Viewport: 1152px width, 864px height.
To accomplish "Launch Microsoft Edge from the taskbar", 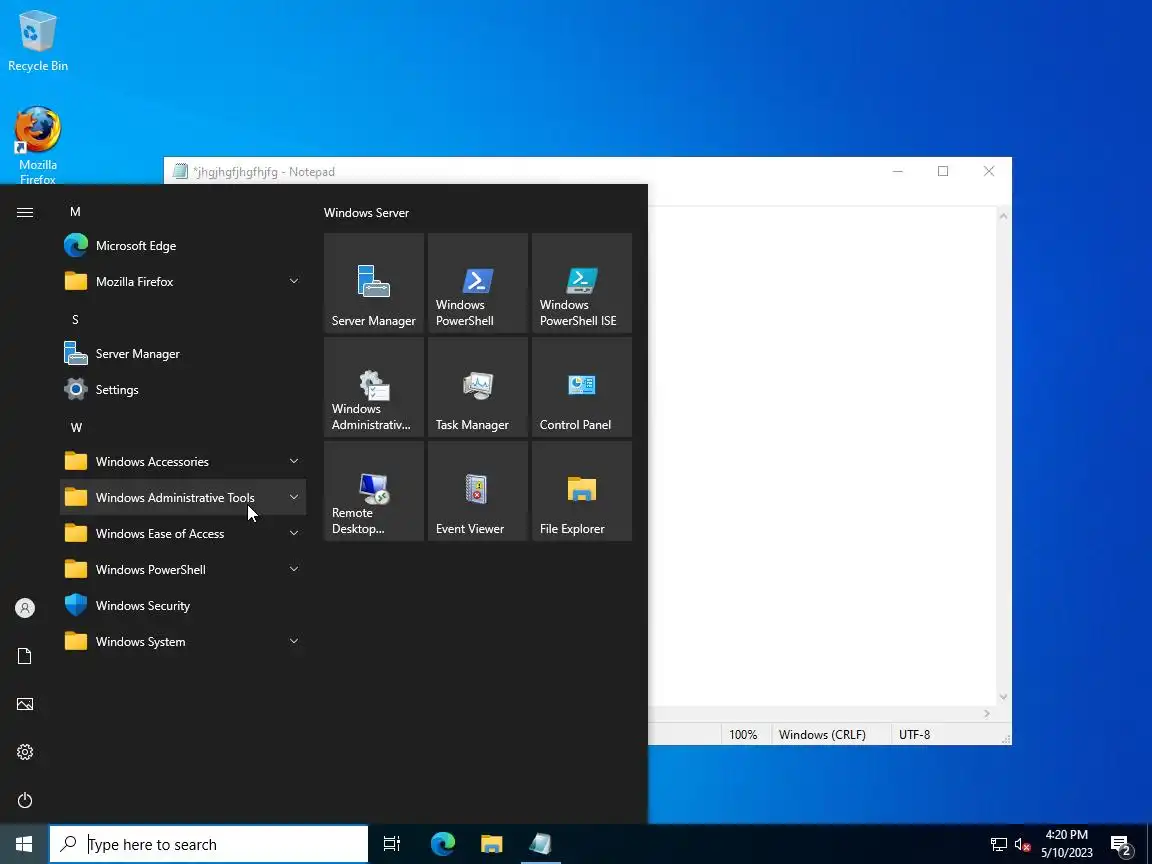I will tap(443, 844).
